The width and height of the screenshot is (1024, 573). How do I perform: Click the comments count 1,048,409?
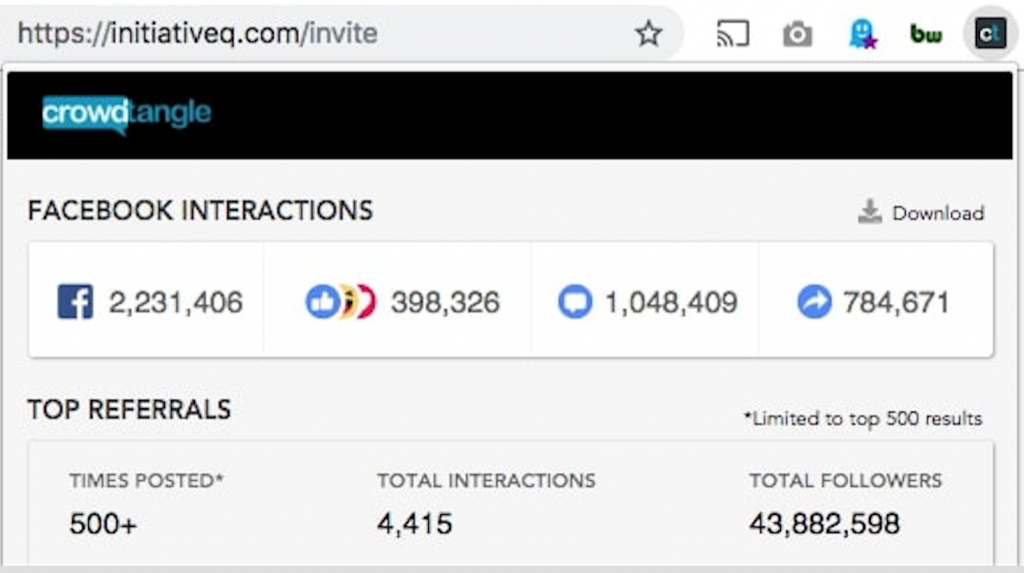(x=671, y=302)
